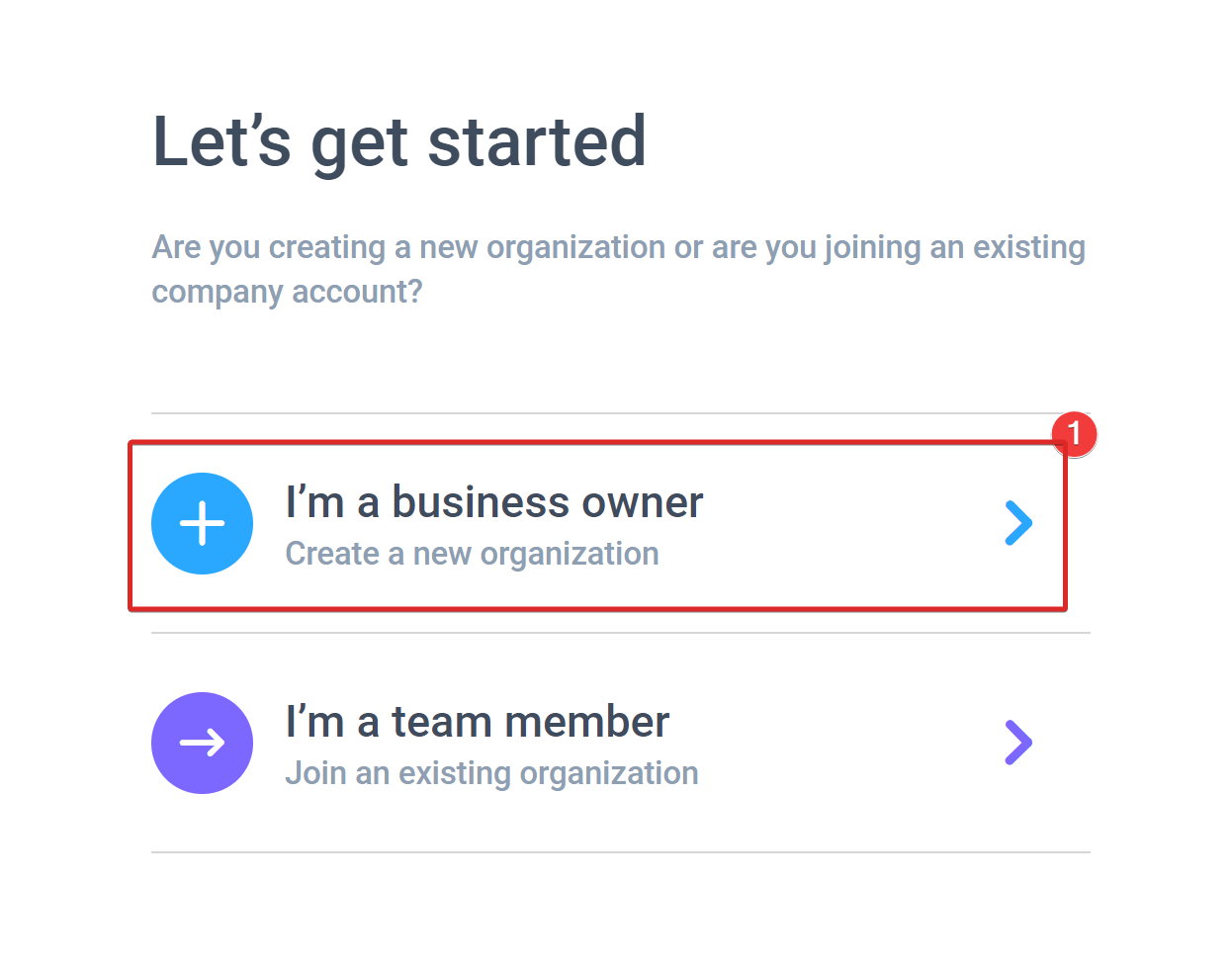Click the word "owner" in the first option
Image resolution: width=1232 pixels, height=970 pixels.
click(x=643, y=504)
